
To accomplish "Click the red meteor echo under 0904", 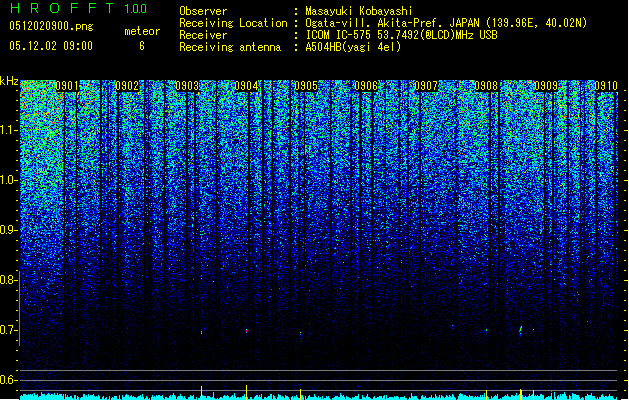I will 246,331.
